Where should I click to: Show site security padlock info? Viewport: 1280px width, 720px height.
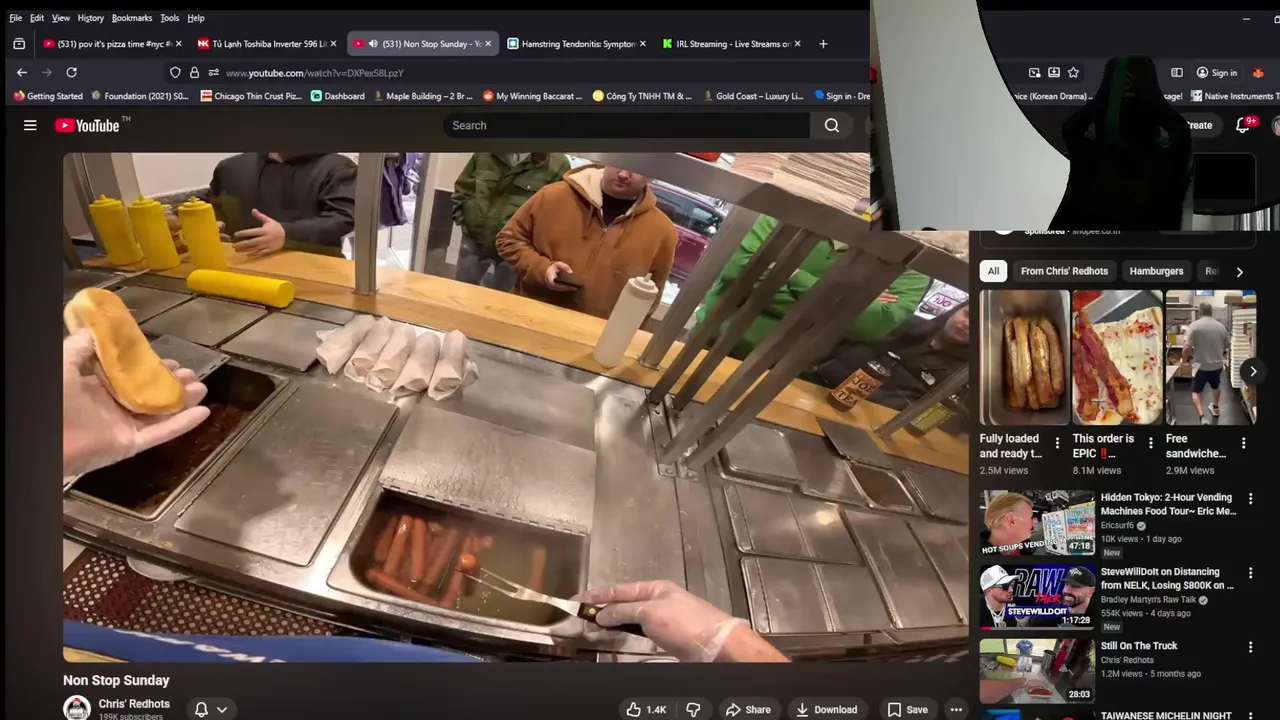[x=194, y=72]
